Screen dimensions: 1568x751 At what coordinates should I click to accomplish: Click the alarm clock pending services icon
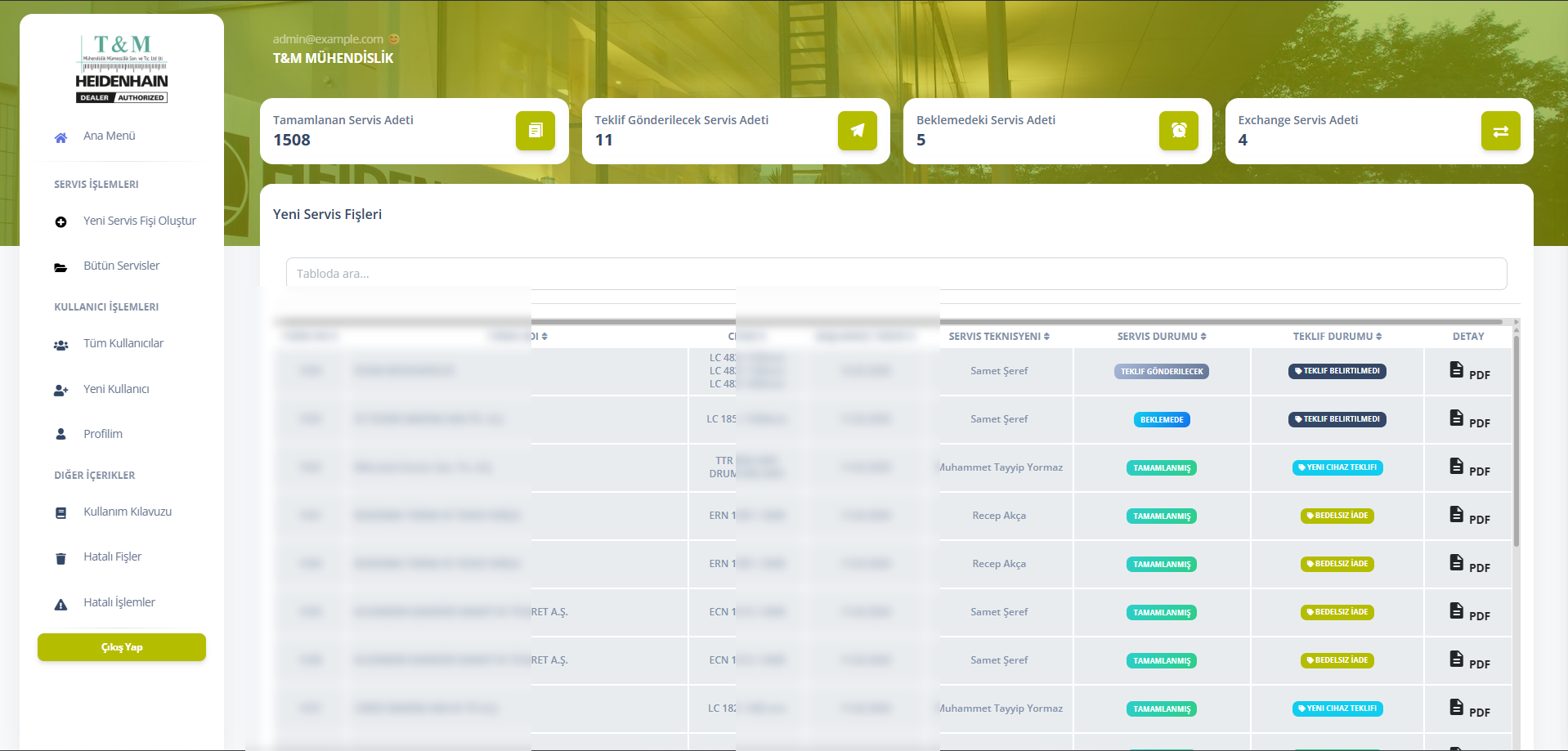point(1178,131)
